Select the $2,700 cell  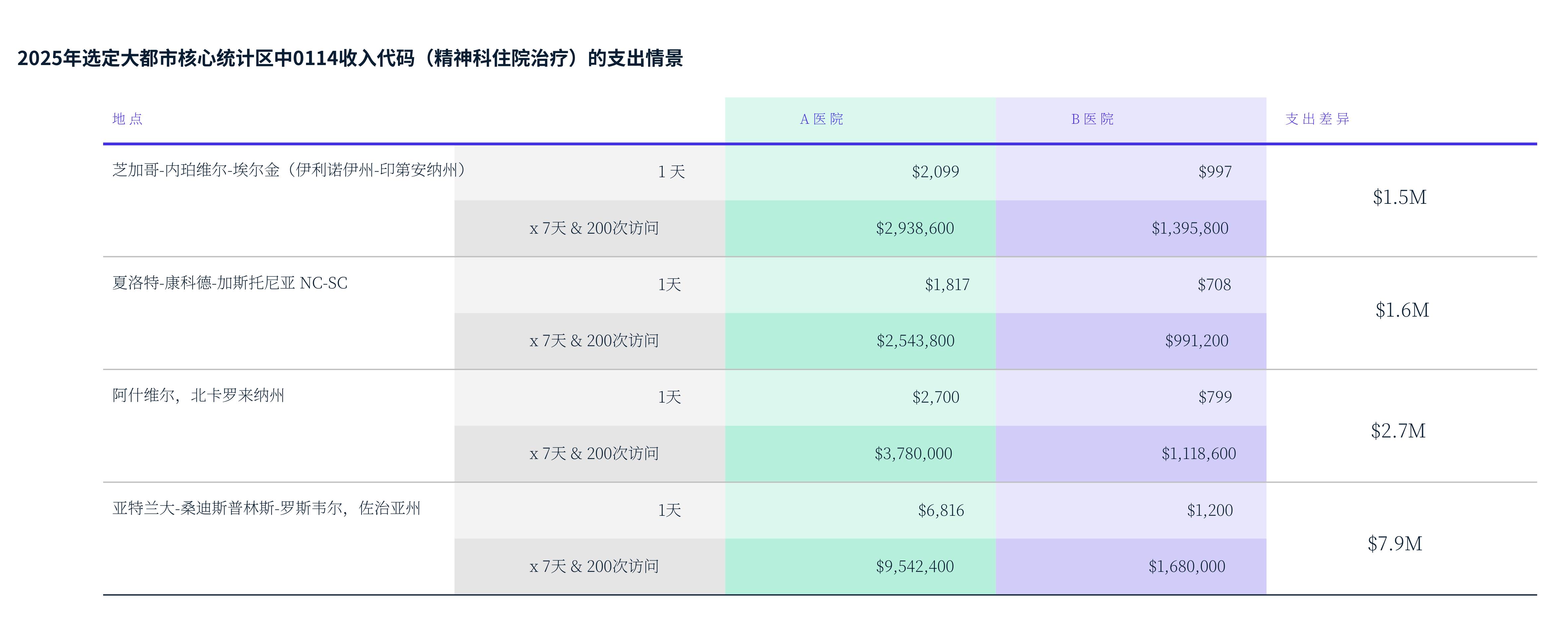tap(936, 397)
